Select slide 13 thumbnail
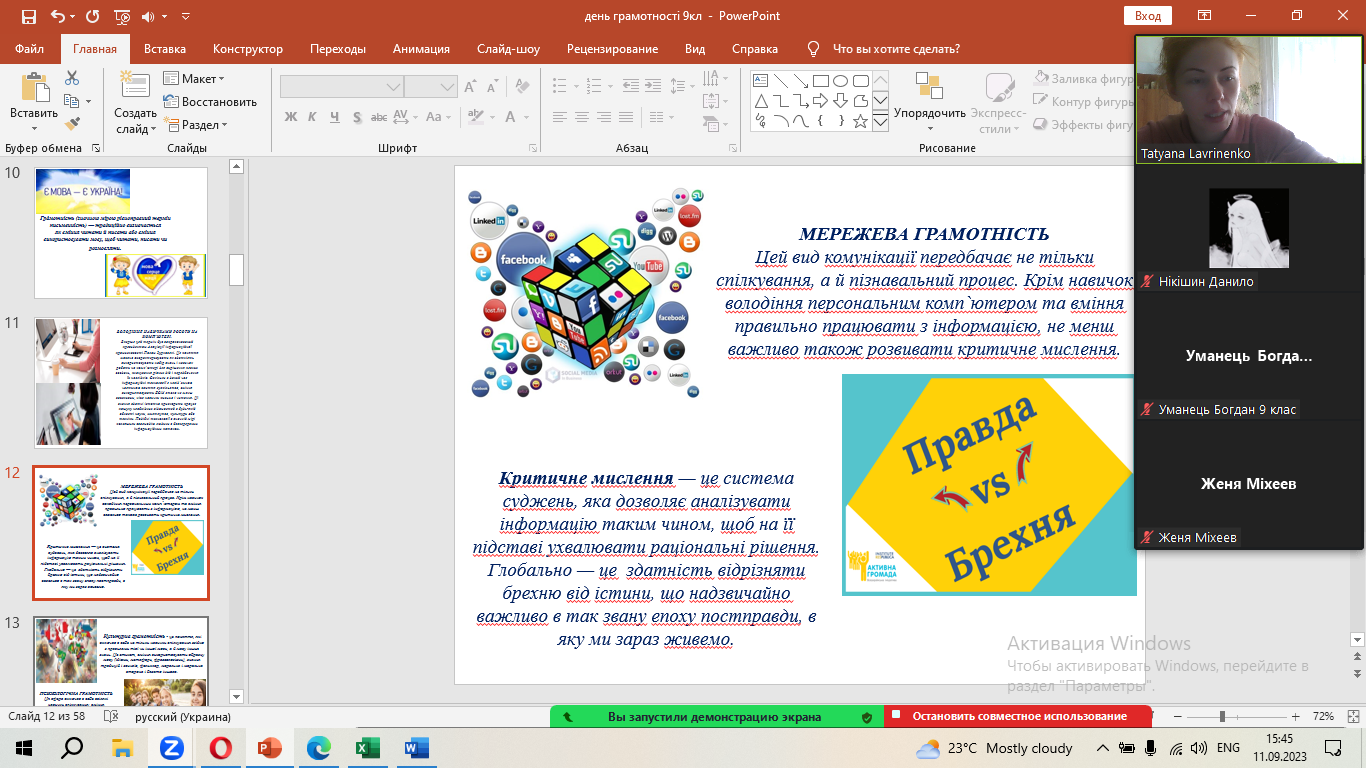 [x=121, y=663]
